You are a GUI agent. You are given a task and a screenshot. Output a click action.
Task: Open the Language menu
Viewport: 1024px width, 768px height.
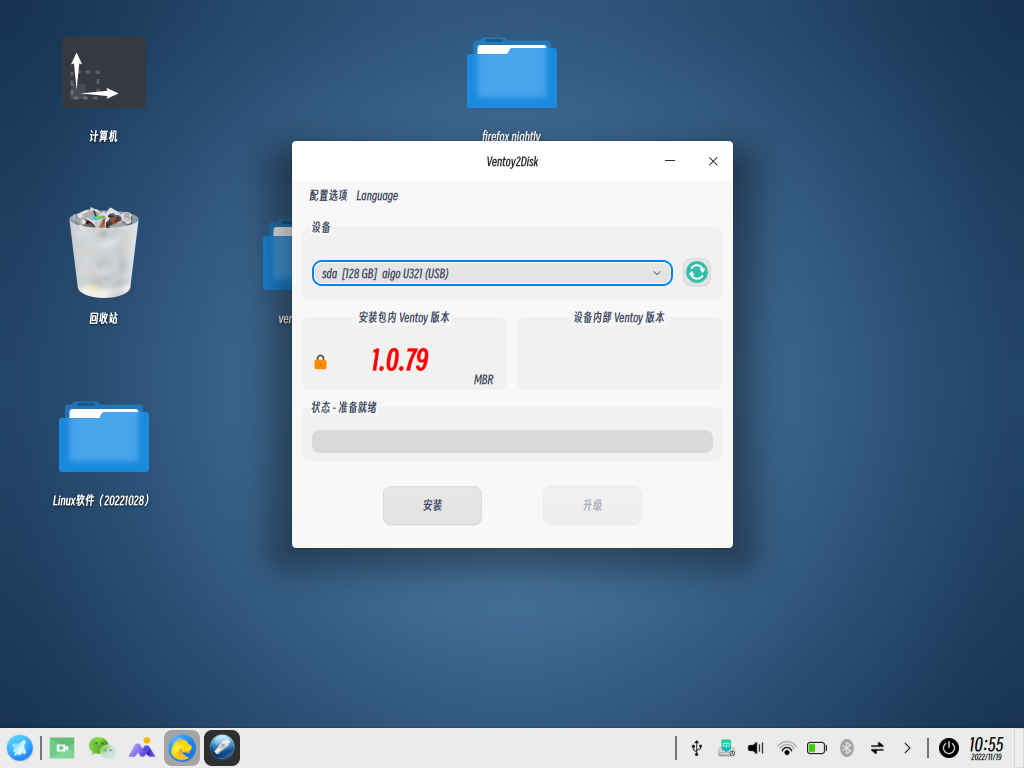[x=377, y=196]
